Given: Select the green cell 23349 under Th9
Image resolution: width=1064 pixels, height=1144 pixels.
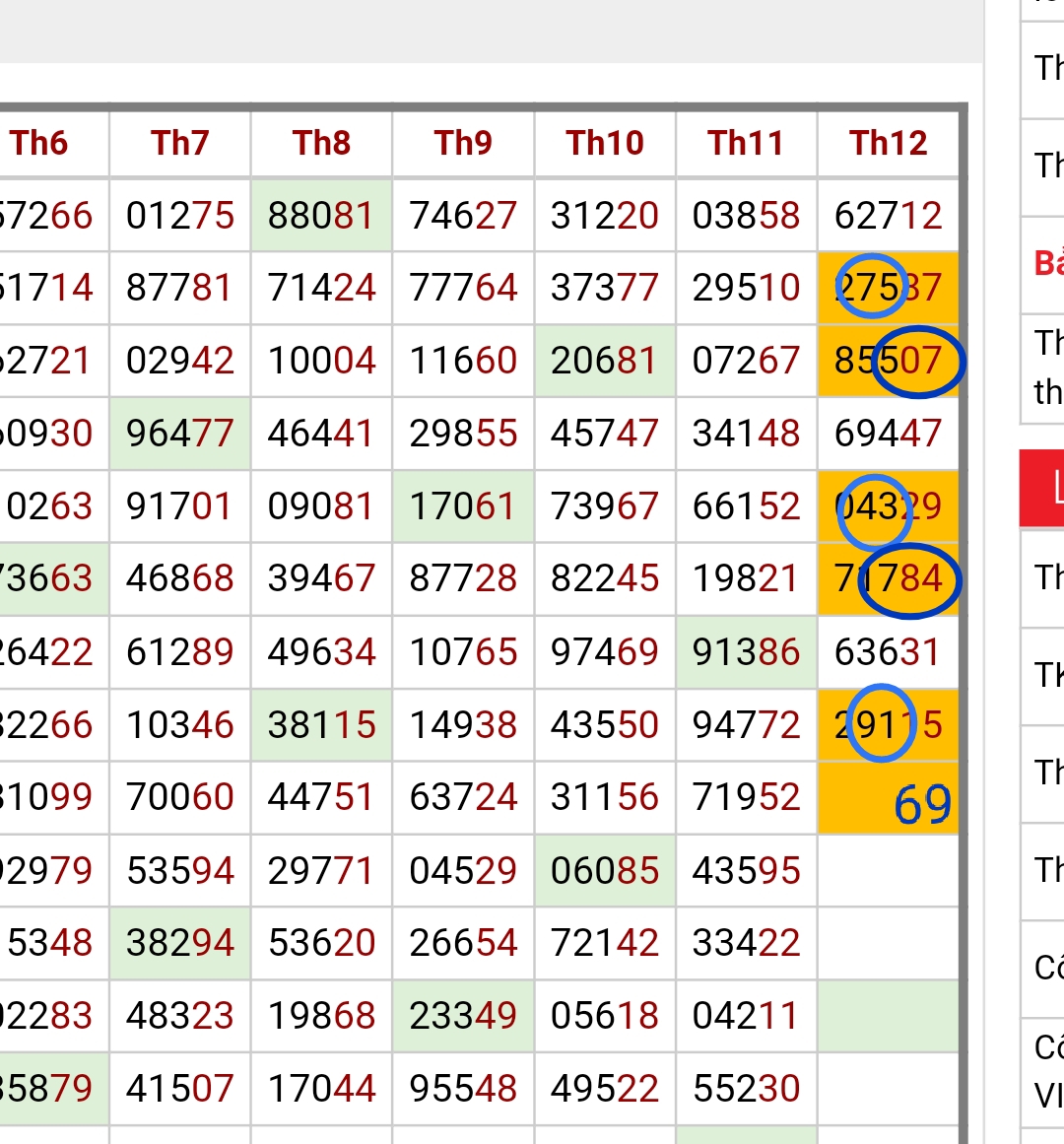Looking at the screenshot, I should pyautogui.click(x=463, y=1016).
